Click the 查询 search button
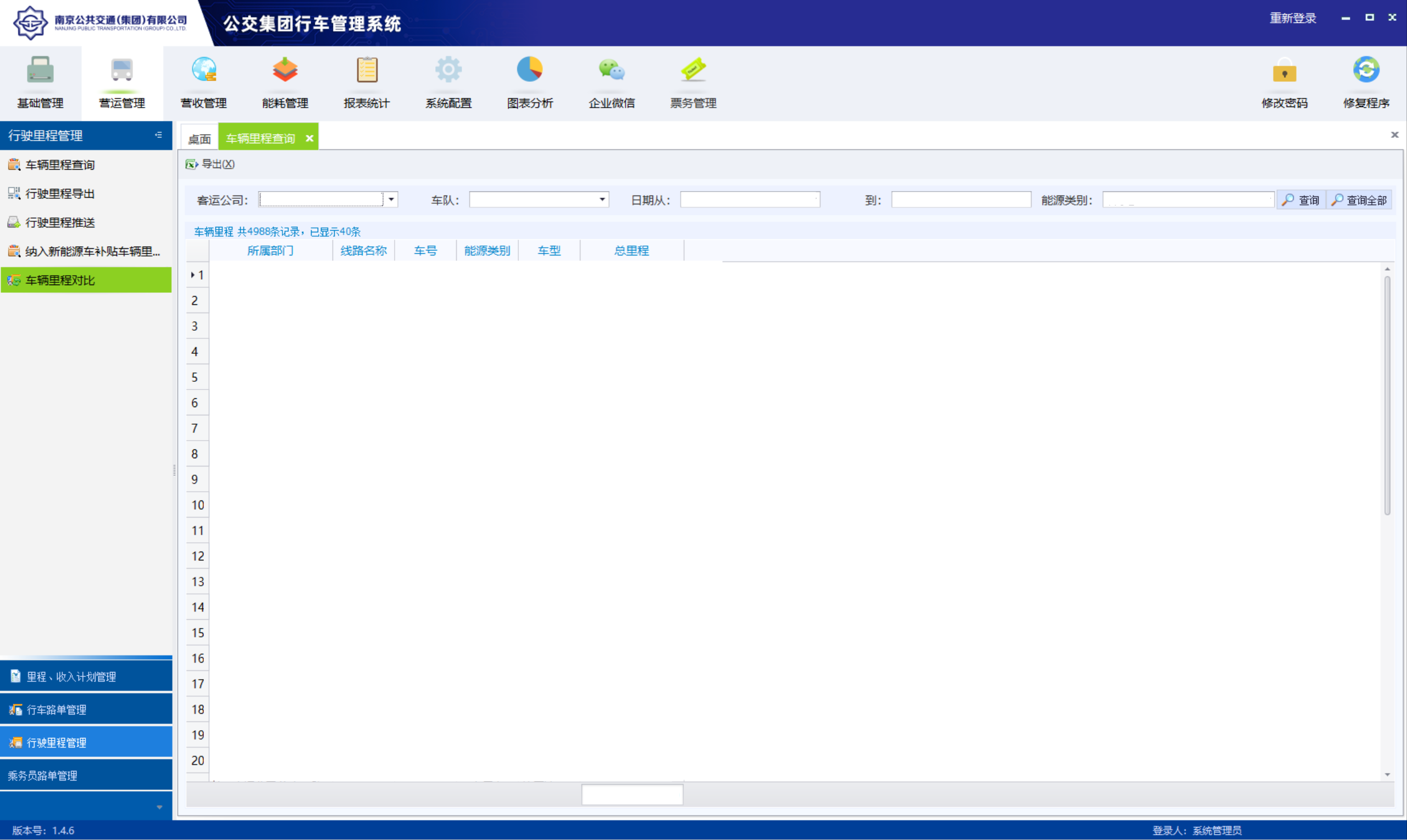Screen dimensions: 1407x840 [x=1300, y=199]
